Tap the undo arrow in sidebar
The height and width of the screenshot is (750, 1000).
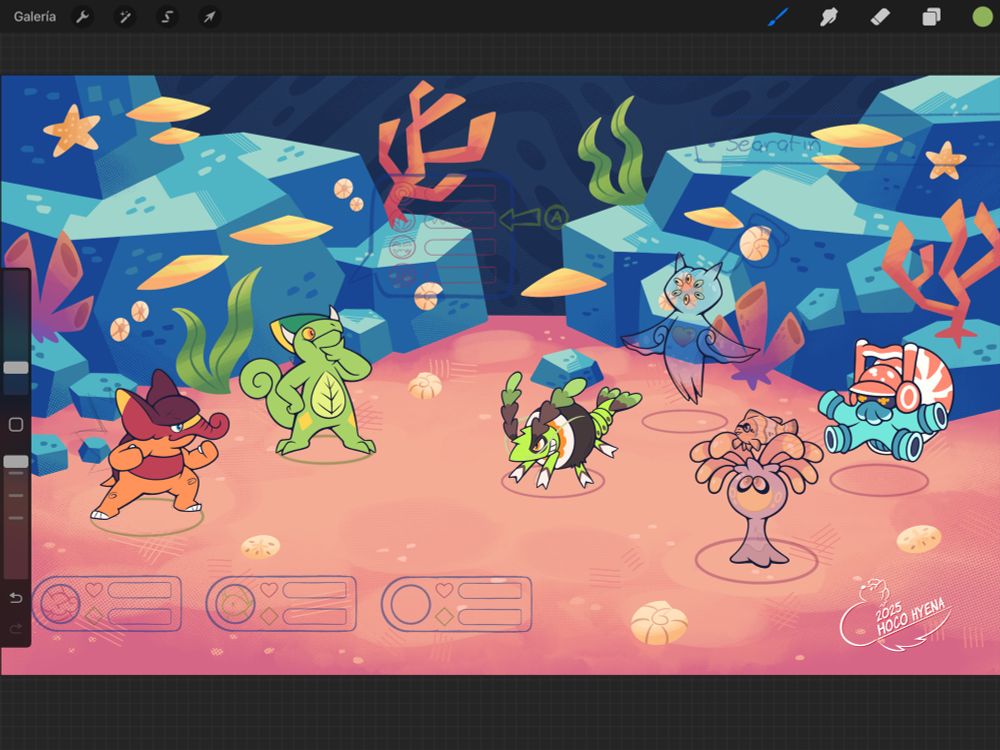pyautogui.click(x=16, y=598)
